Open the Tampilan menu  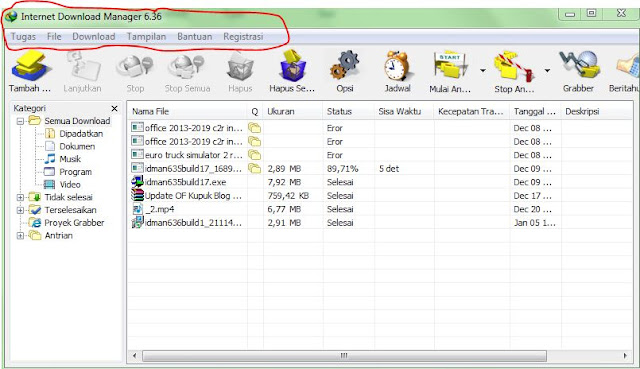click(146, 36)
